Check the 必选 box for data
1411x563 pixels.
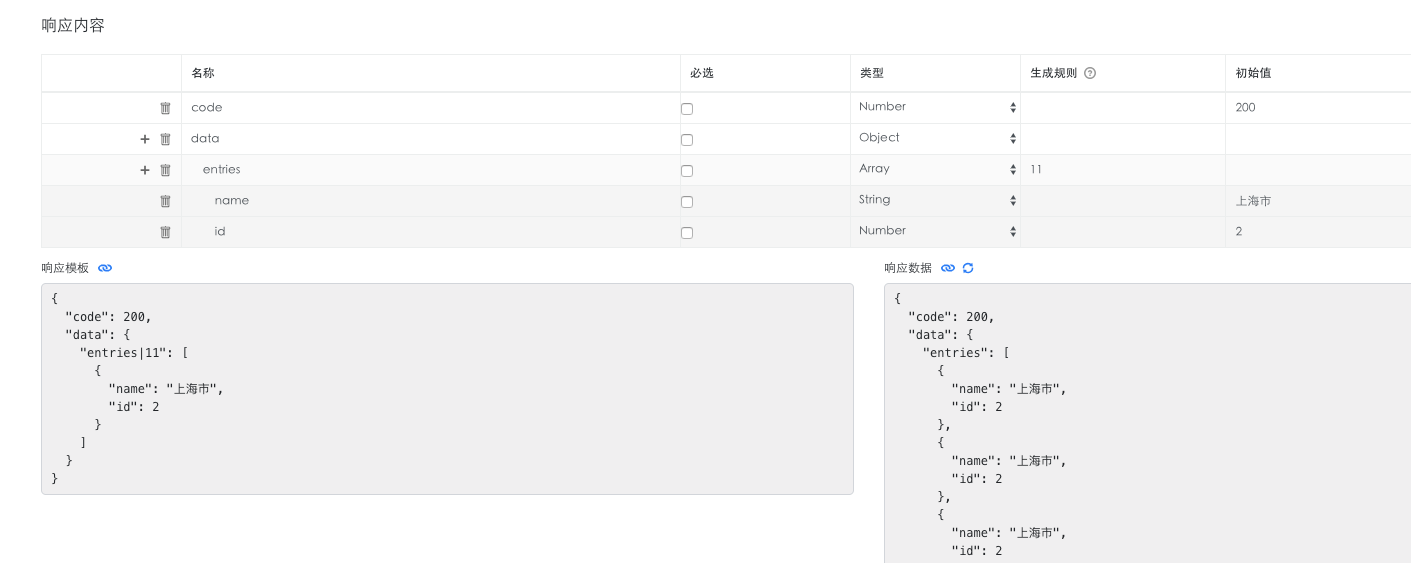687,140
